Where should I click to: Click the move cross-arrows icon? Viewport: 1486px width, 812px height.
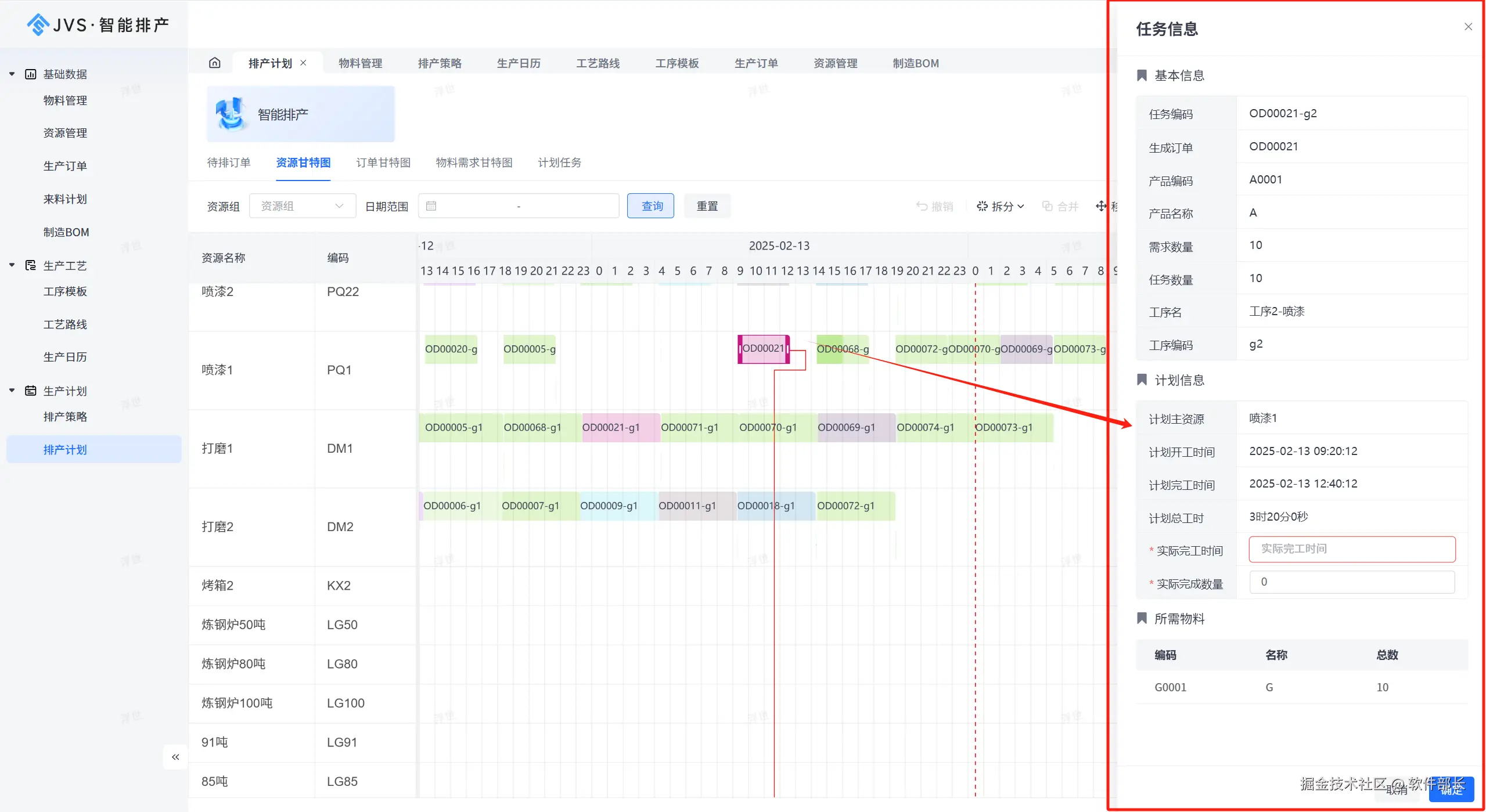pos(1100,205)
